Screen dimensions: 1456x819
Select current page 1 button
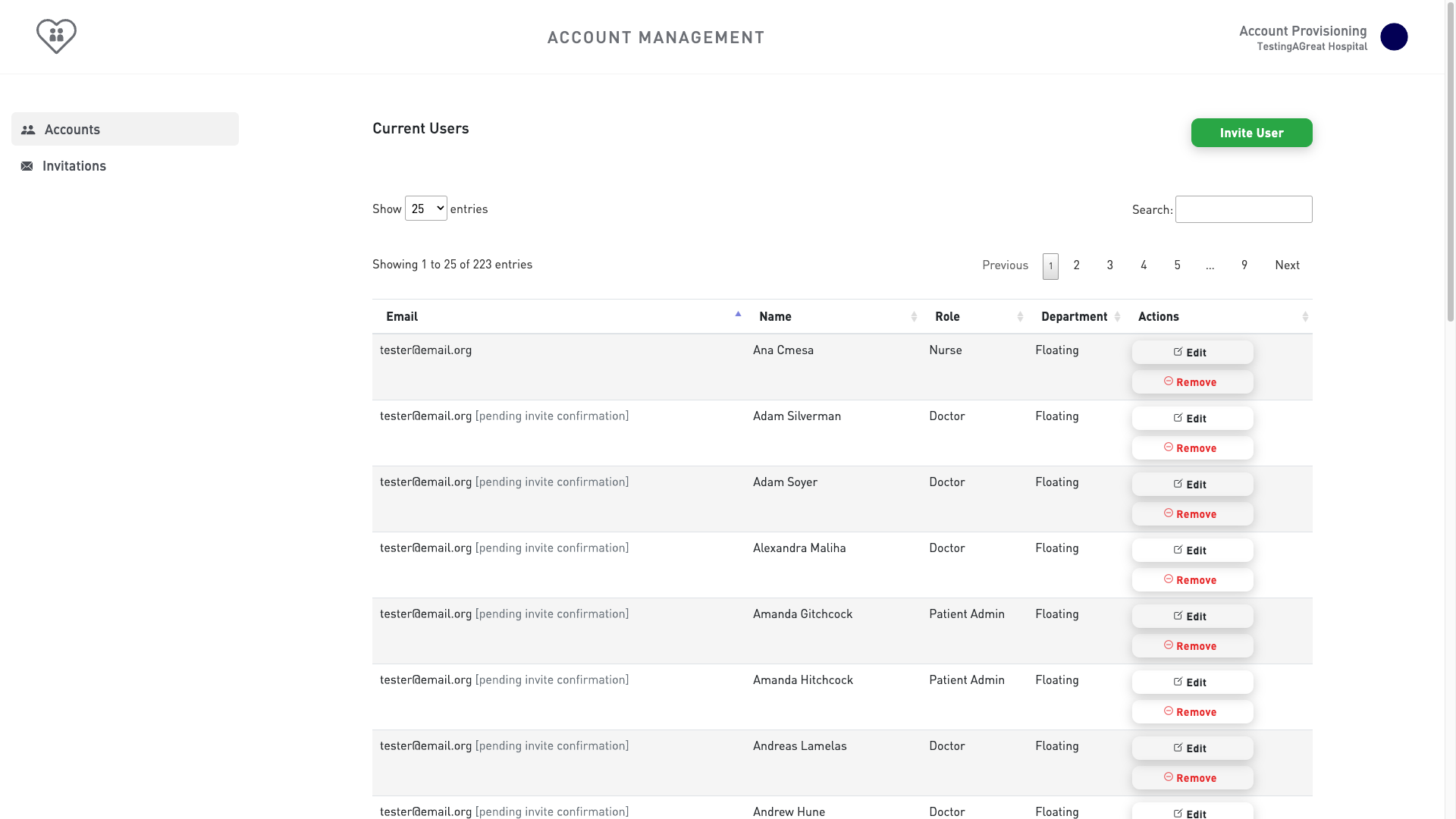point(1050,266)
